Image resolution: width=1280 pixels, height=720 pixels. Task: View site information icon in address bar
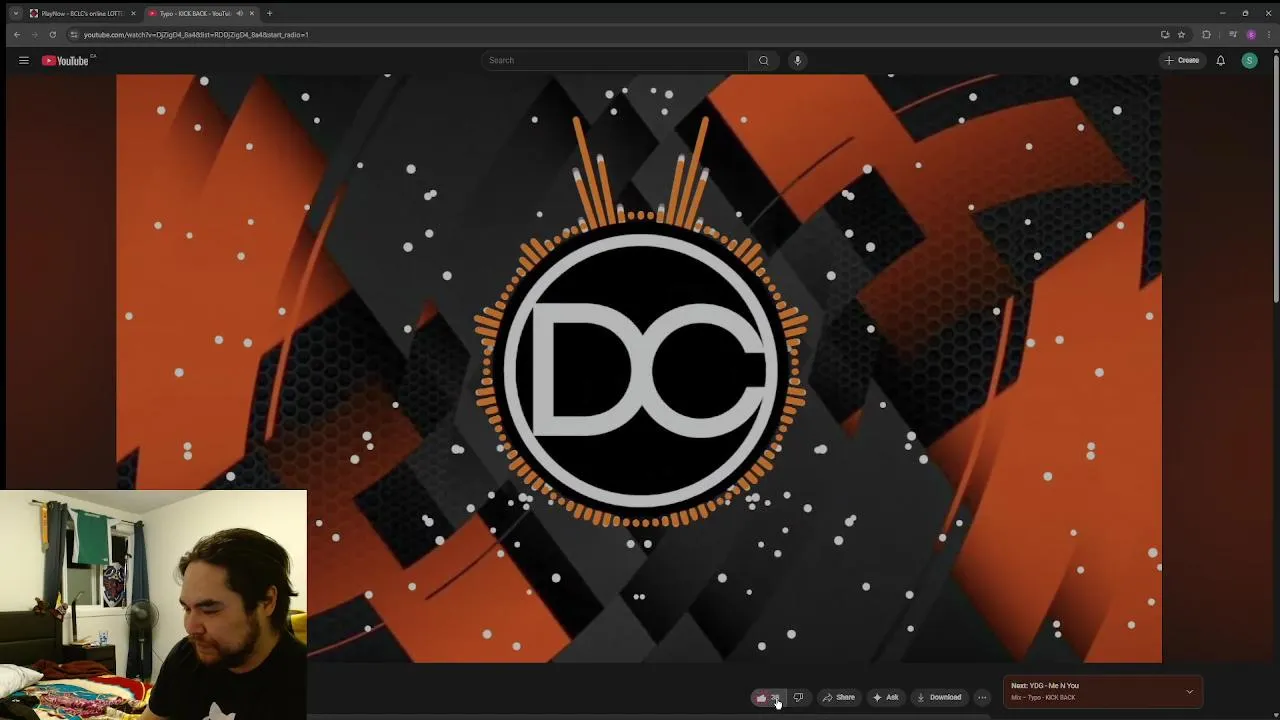(74, 34)
